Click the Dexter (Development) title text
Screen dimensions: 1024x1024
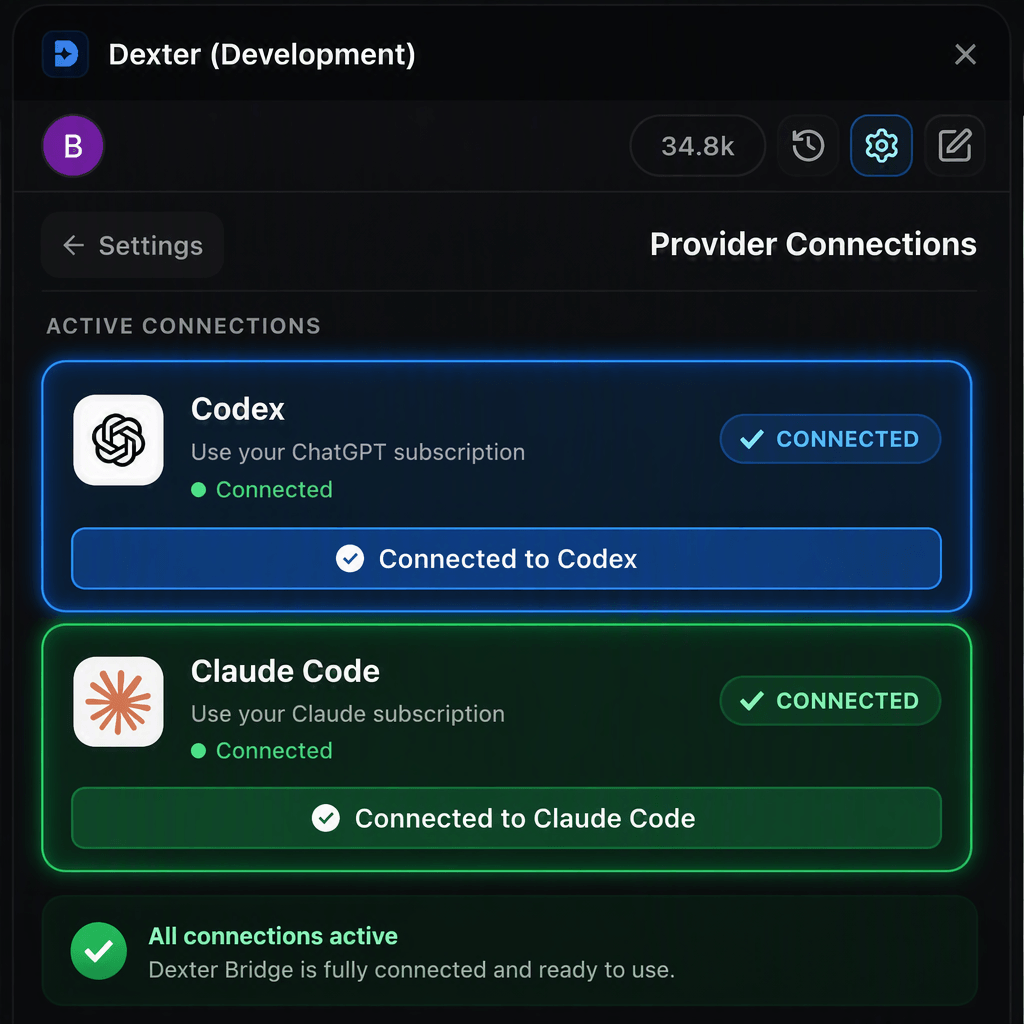262,54
